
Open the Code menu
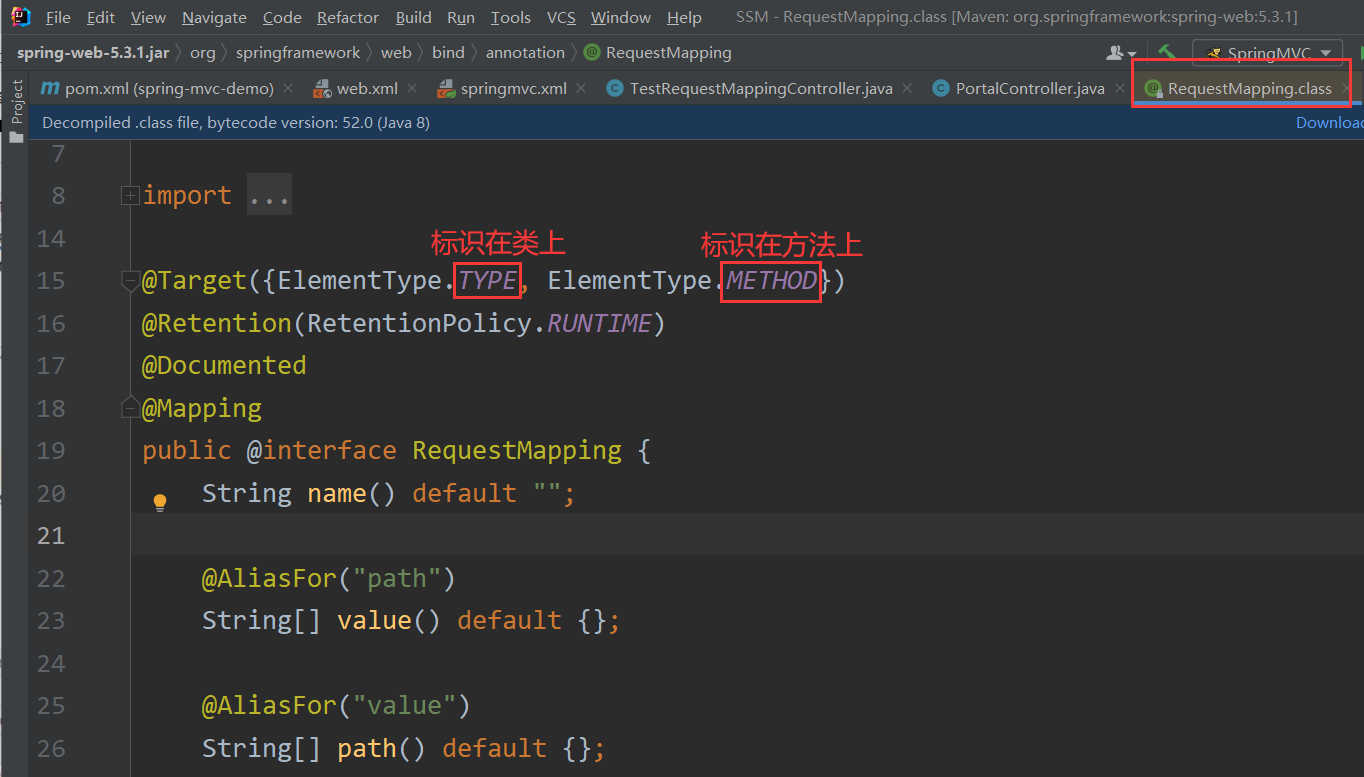[282, 18]
